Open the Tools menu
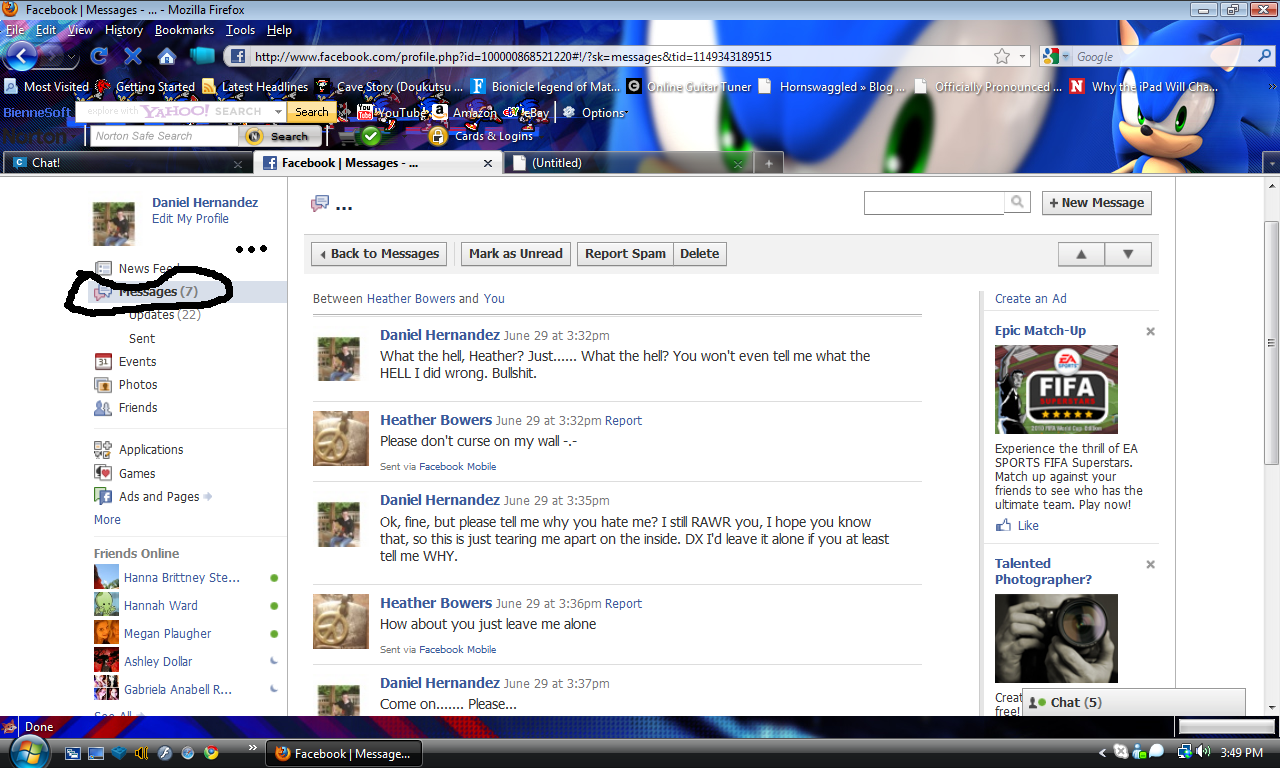This screenshot has height=768, width=1280. [240, 30]
